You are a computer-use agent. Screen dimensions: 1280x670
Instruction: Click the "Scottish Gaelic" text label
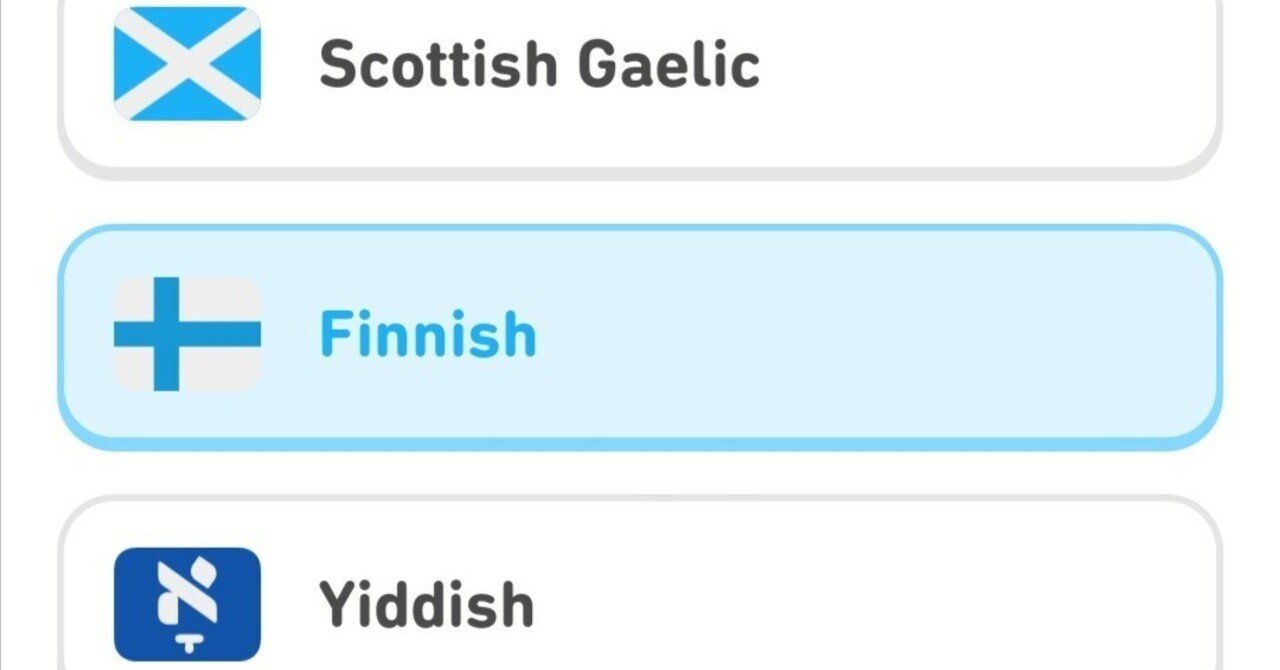(539, 65)
